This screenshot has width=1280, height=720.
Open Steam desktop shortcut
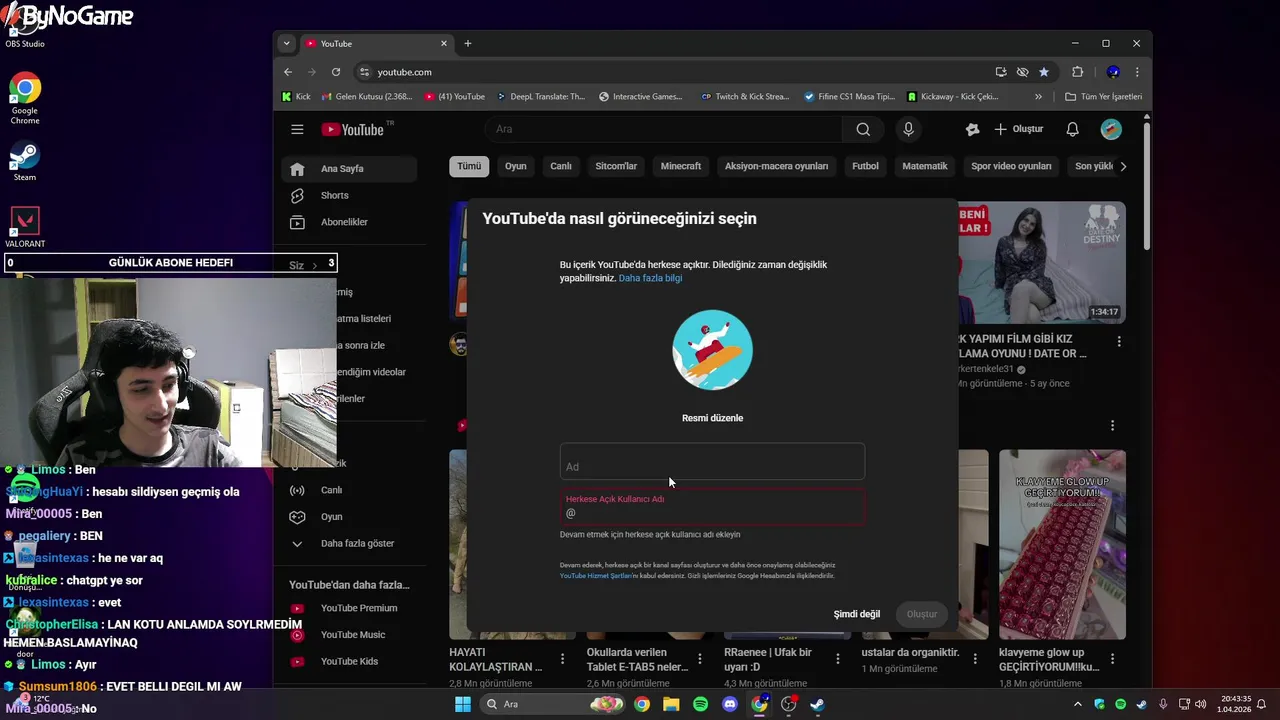(x=24, y=162)
